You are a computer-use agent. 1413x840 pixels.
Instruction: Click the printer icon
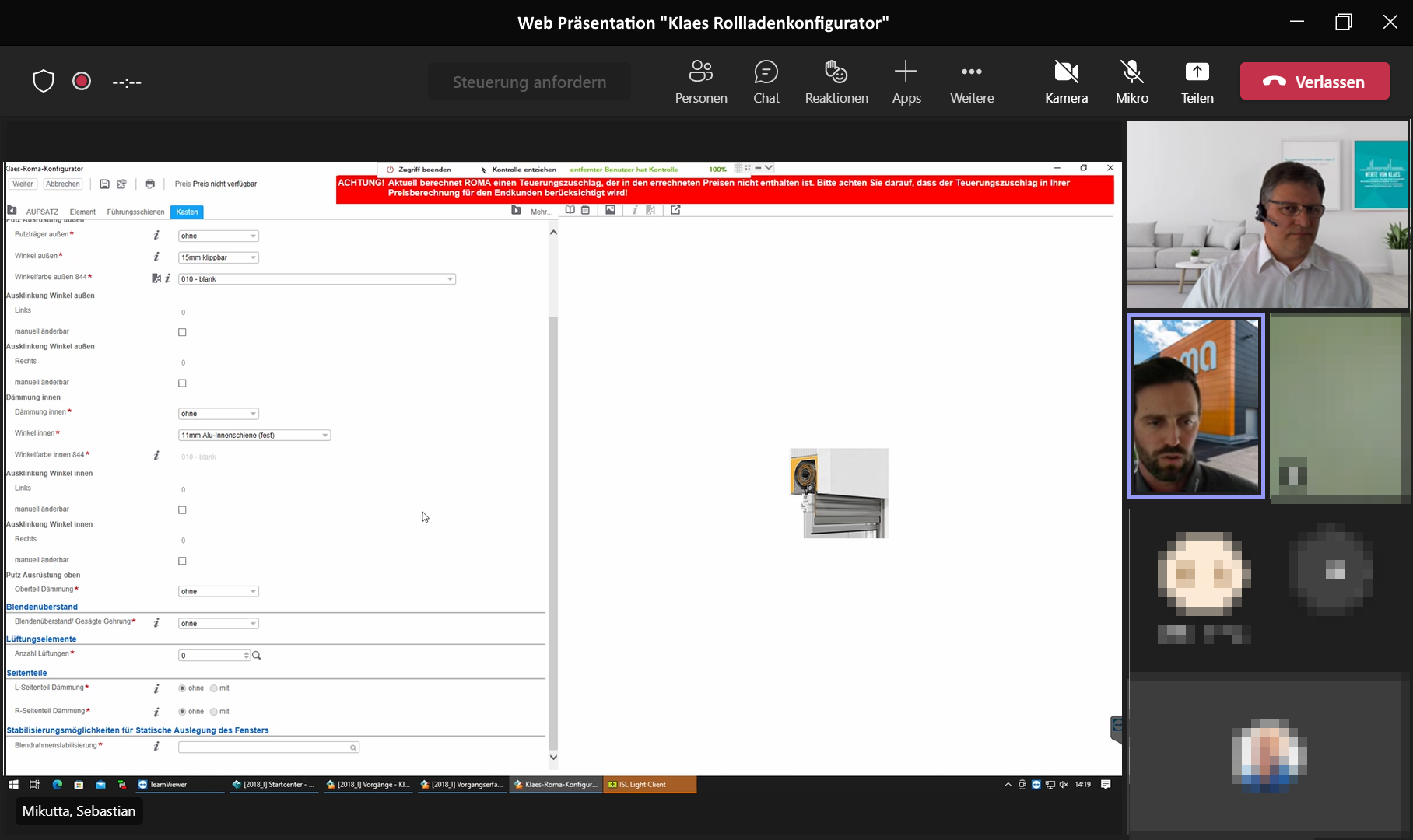[149, 184]
